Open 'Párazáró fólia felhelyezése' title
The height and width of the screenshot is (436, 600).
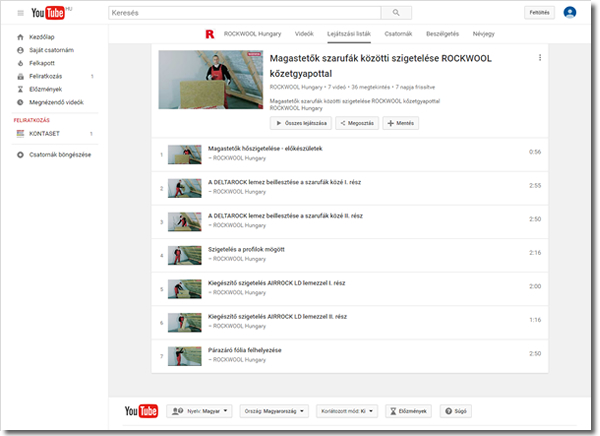click(x=245, y=350)
